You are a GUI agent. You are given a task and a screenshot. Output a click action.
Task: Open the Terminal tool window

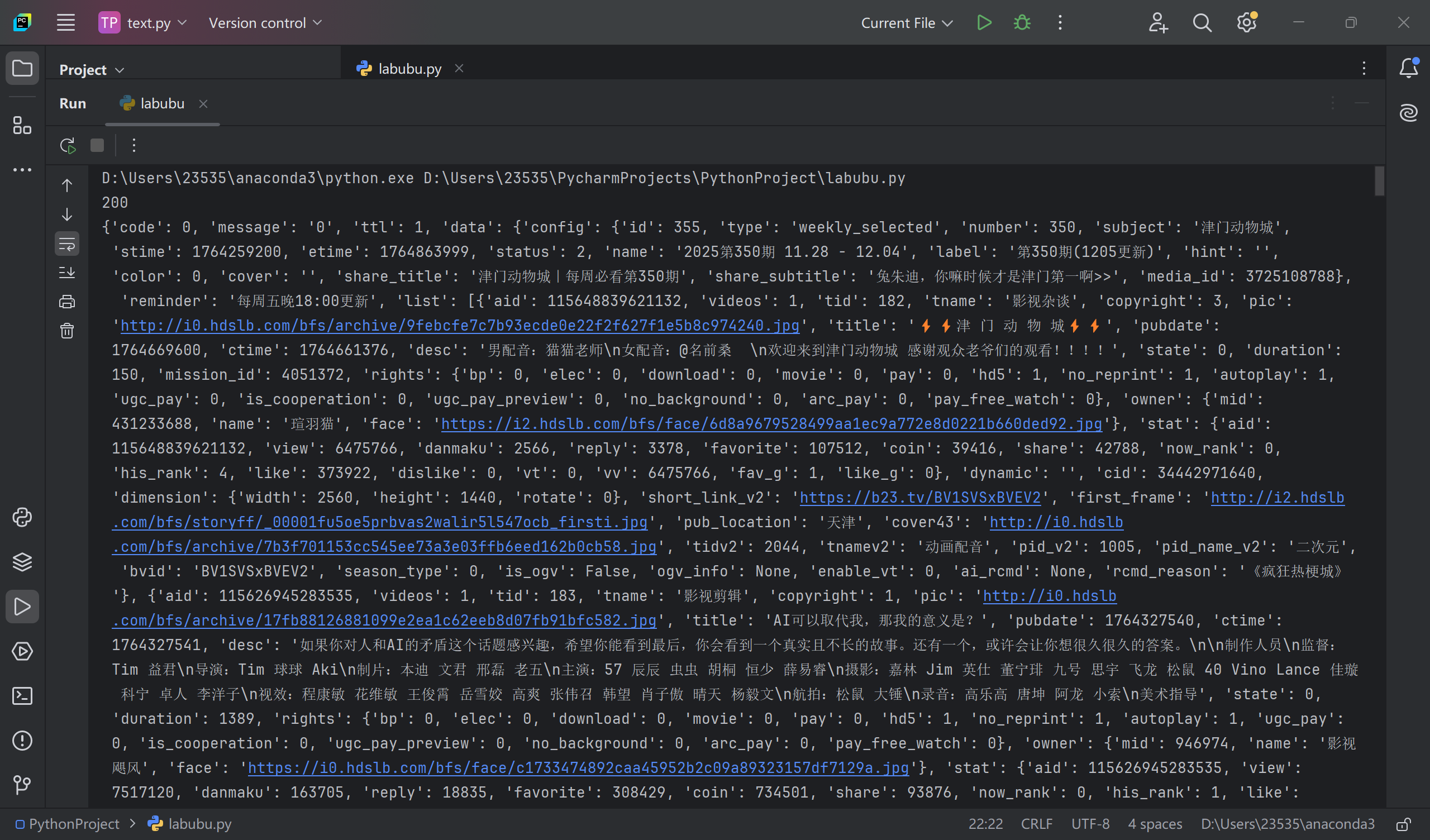[x=22, y=696]
